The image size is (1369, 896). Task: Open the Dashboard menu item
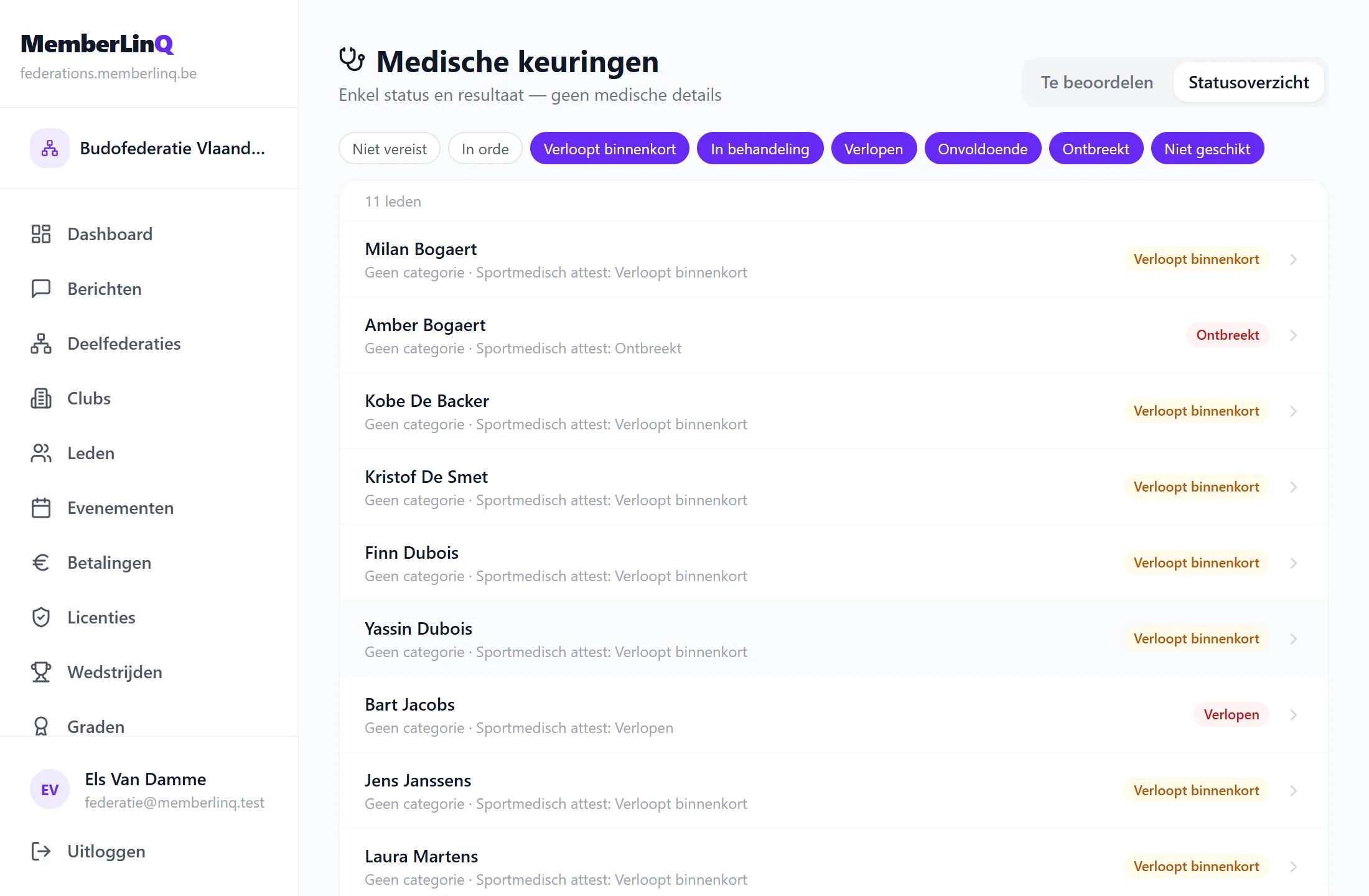[x=149, y=234]
